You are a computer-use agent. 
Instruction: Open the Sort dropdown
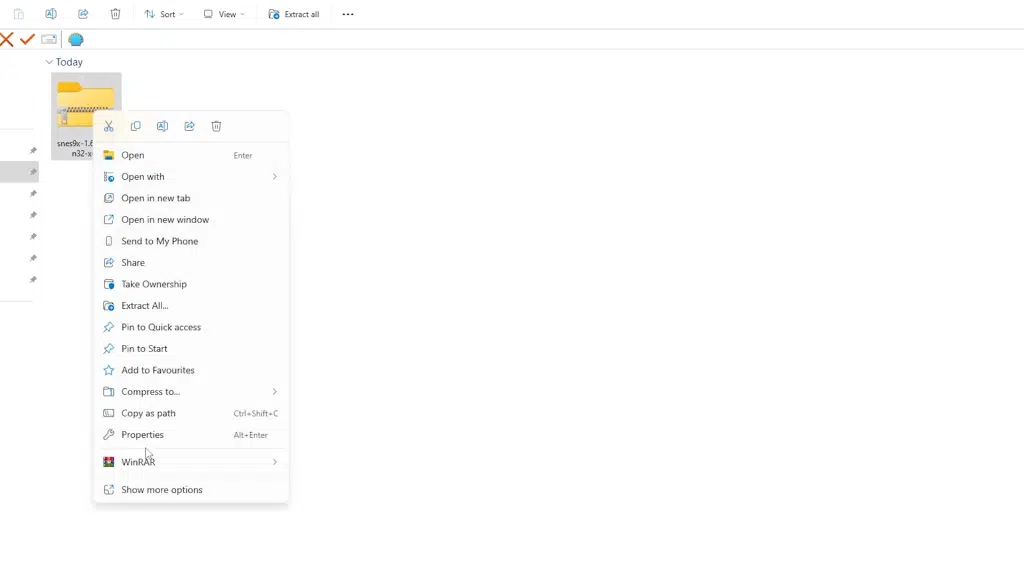click(x=164, y=14)
